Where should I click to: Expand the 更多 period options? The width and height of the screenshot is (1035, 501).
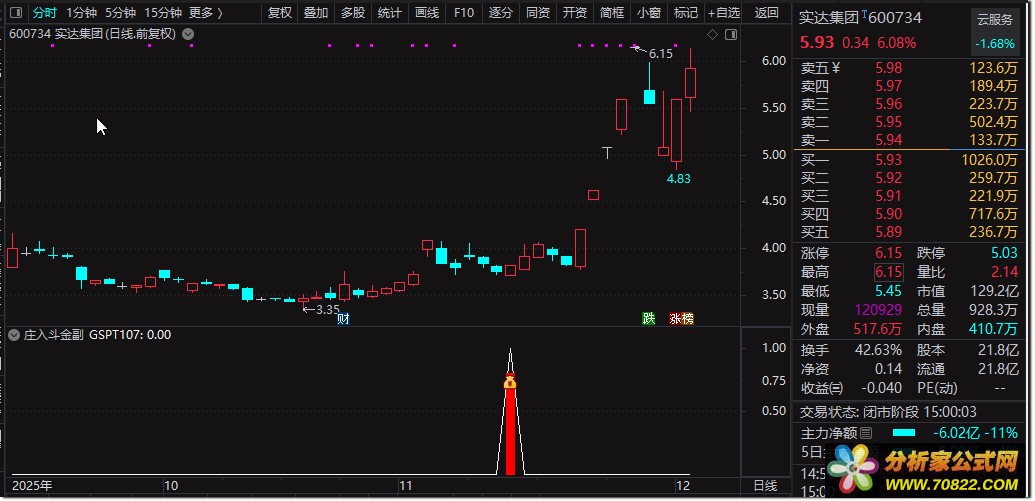(x=205, y=13)
